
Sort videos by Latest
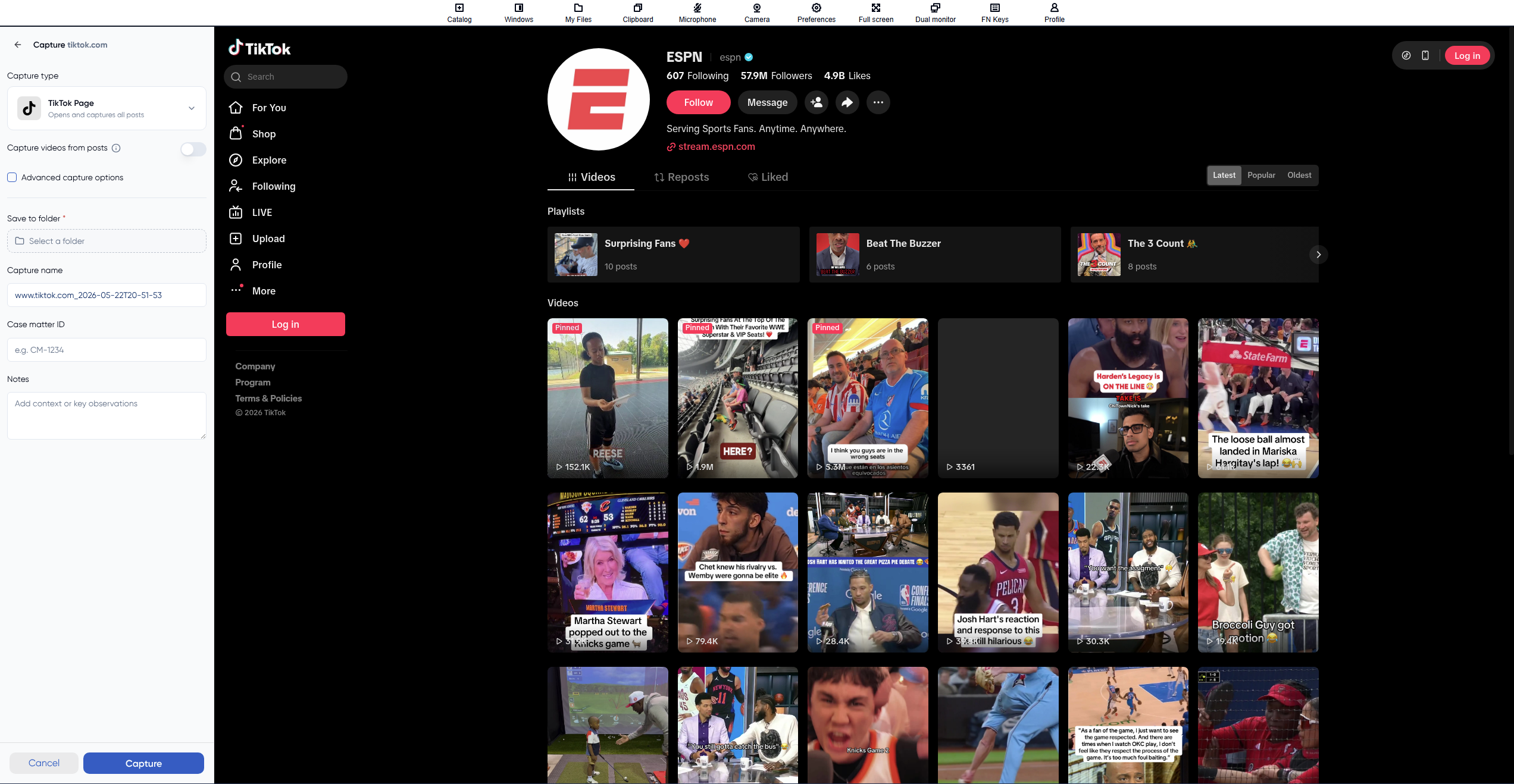[1224, 175]
